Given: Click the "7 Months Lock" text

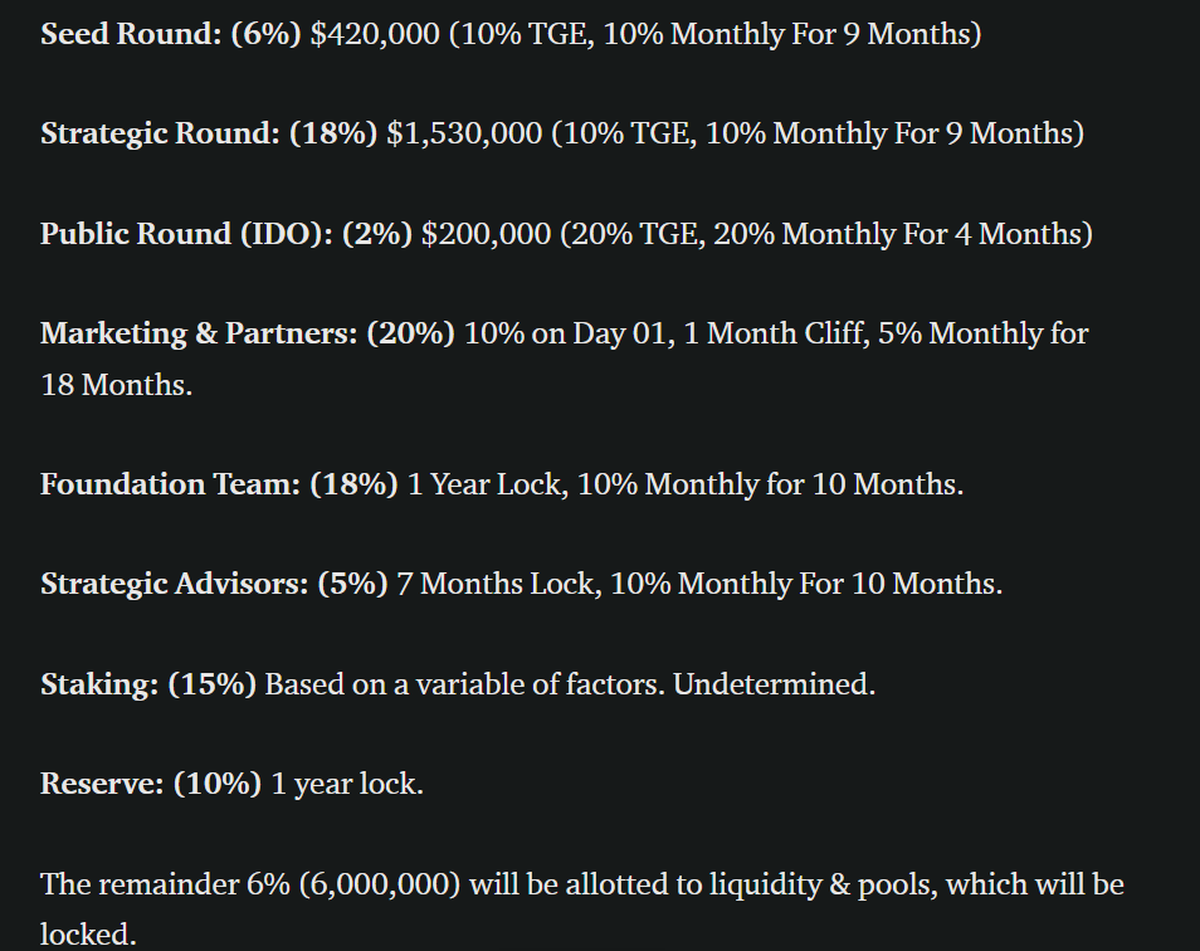Looking at the screenshot, I should click(x=495, y=585).
